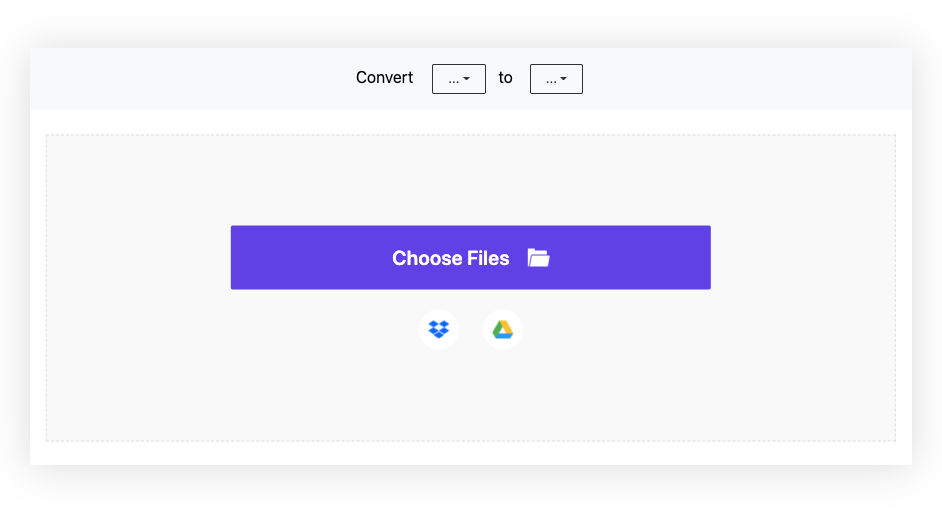Image resolution: width=942 pixels, height=513 pixels.
Task: Open the target format dropdown after to
Action: point(556,79)
